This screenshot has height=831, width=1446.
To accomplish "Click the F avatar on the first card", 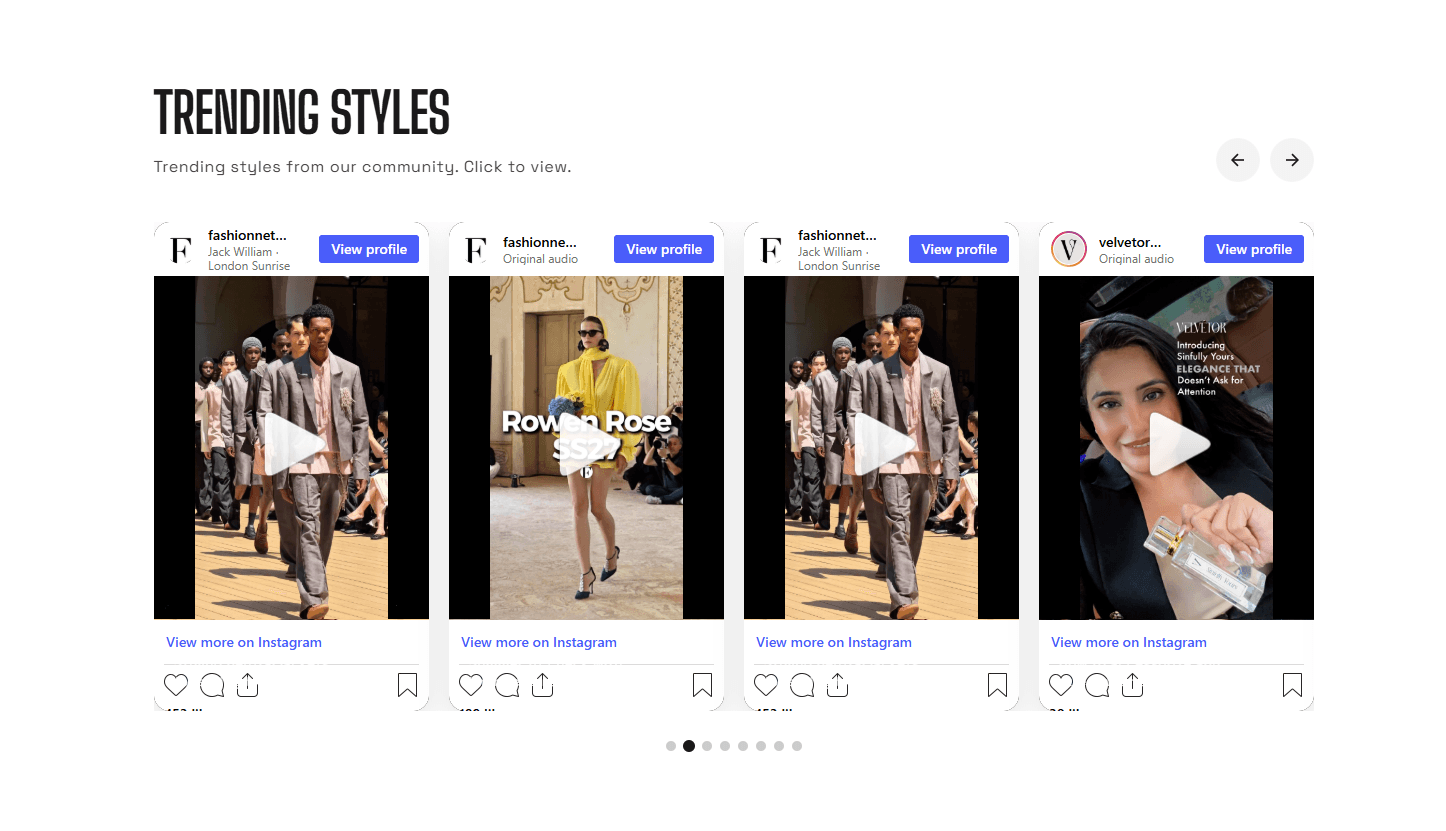I will (182, 249).
